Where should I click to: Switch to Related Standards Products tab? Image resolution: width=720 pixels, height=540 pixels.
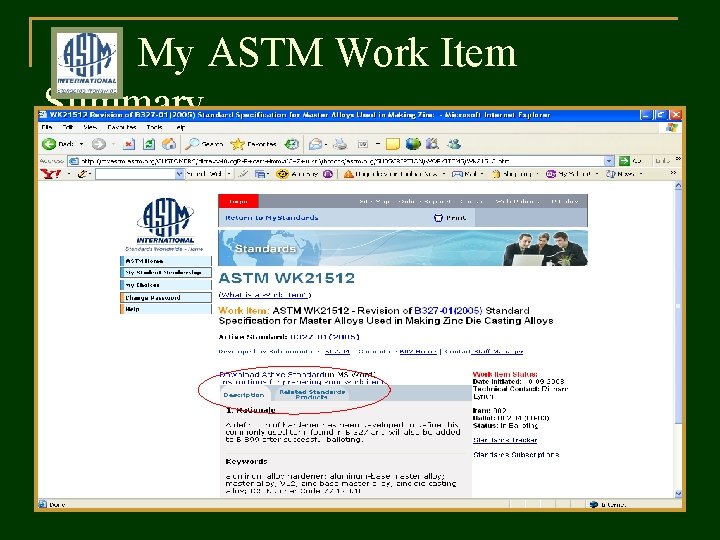(x=312, y=394)
